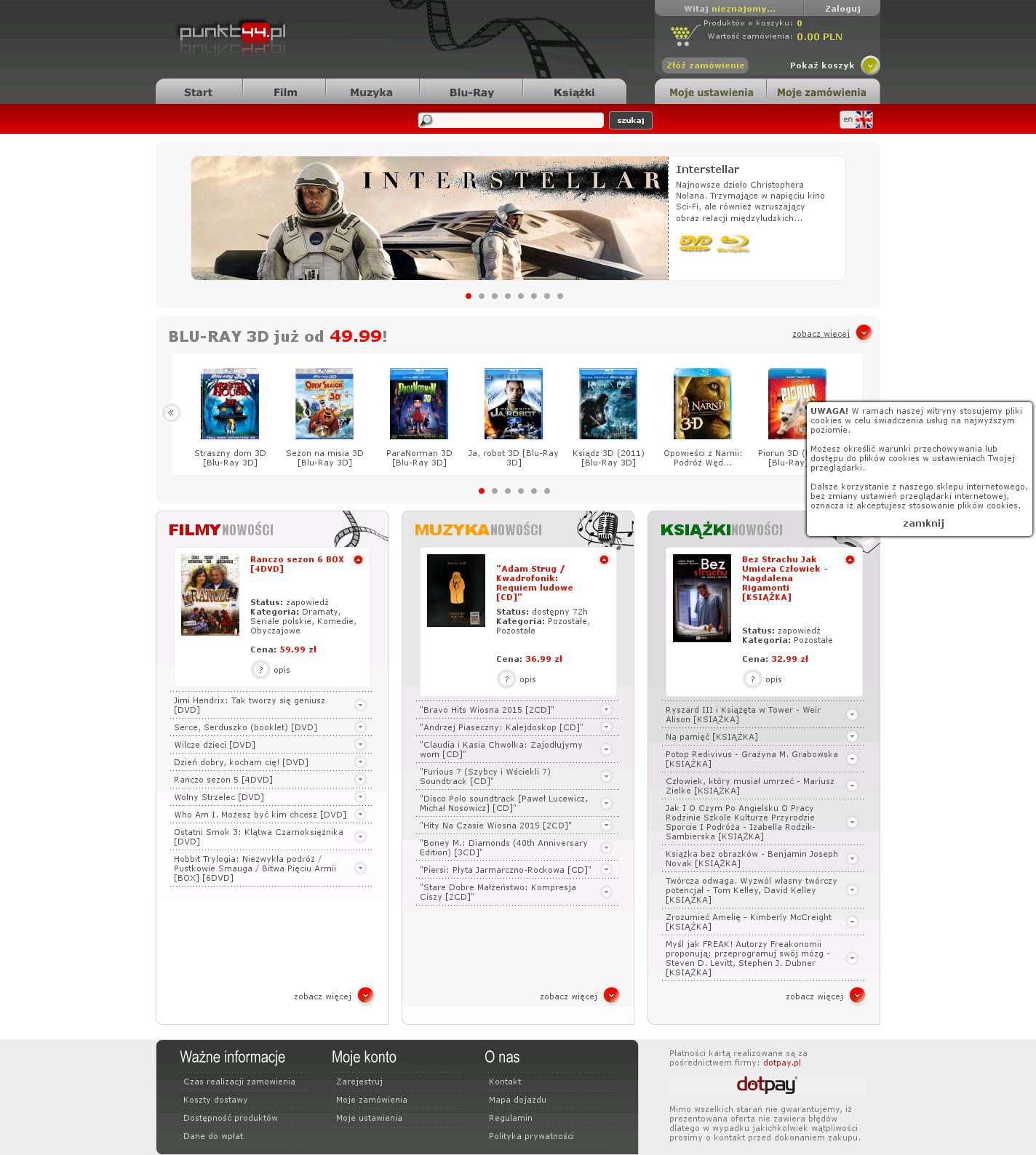1036x1155 pixels.
Task: Click the shopping cart icon in header
Action: [x=681, y=34]
